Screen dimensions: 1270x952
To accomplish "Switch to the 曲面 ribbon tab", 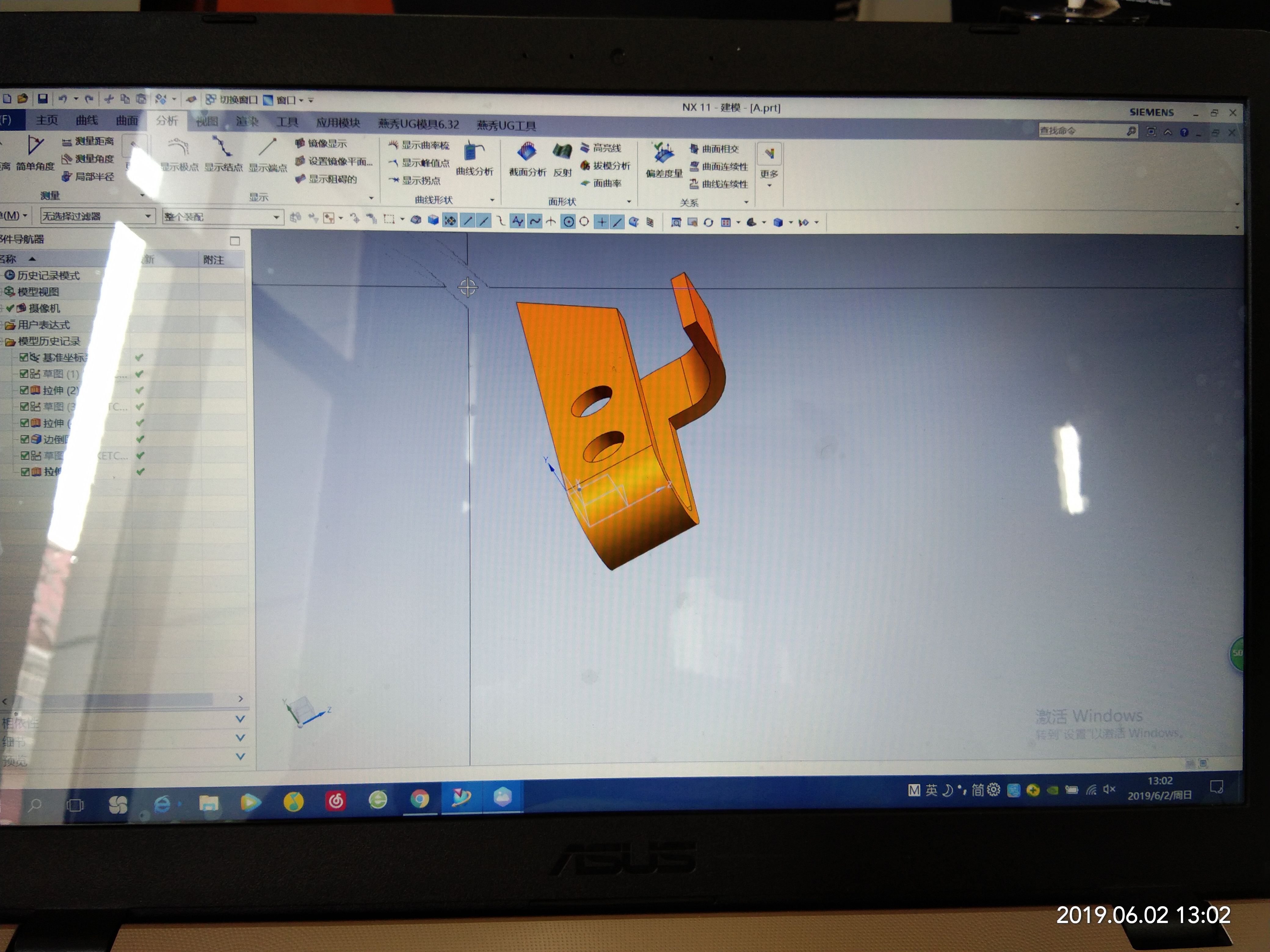I will [x=127, y=121].
